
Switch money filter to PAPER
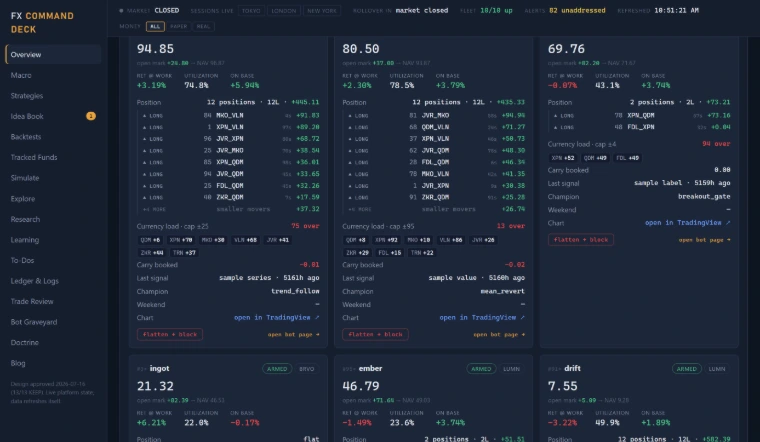pyautogui.click(x=178, y=26)
